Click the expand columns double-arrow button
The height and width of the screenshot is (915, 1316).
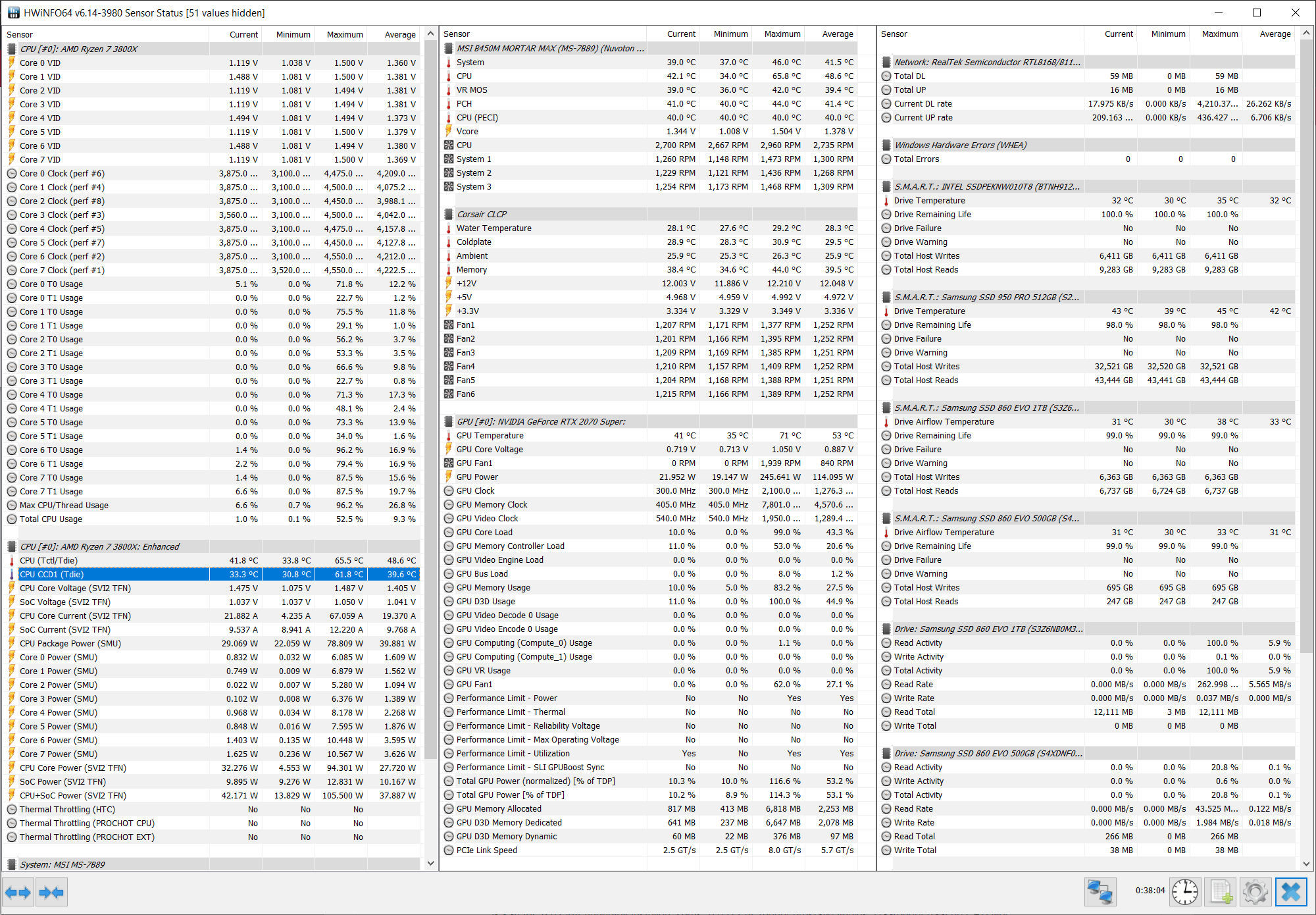pyautogui.click(x=18, y=893)
